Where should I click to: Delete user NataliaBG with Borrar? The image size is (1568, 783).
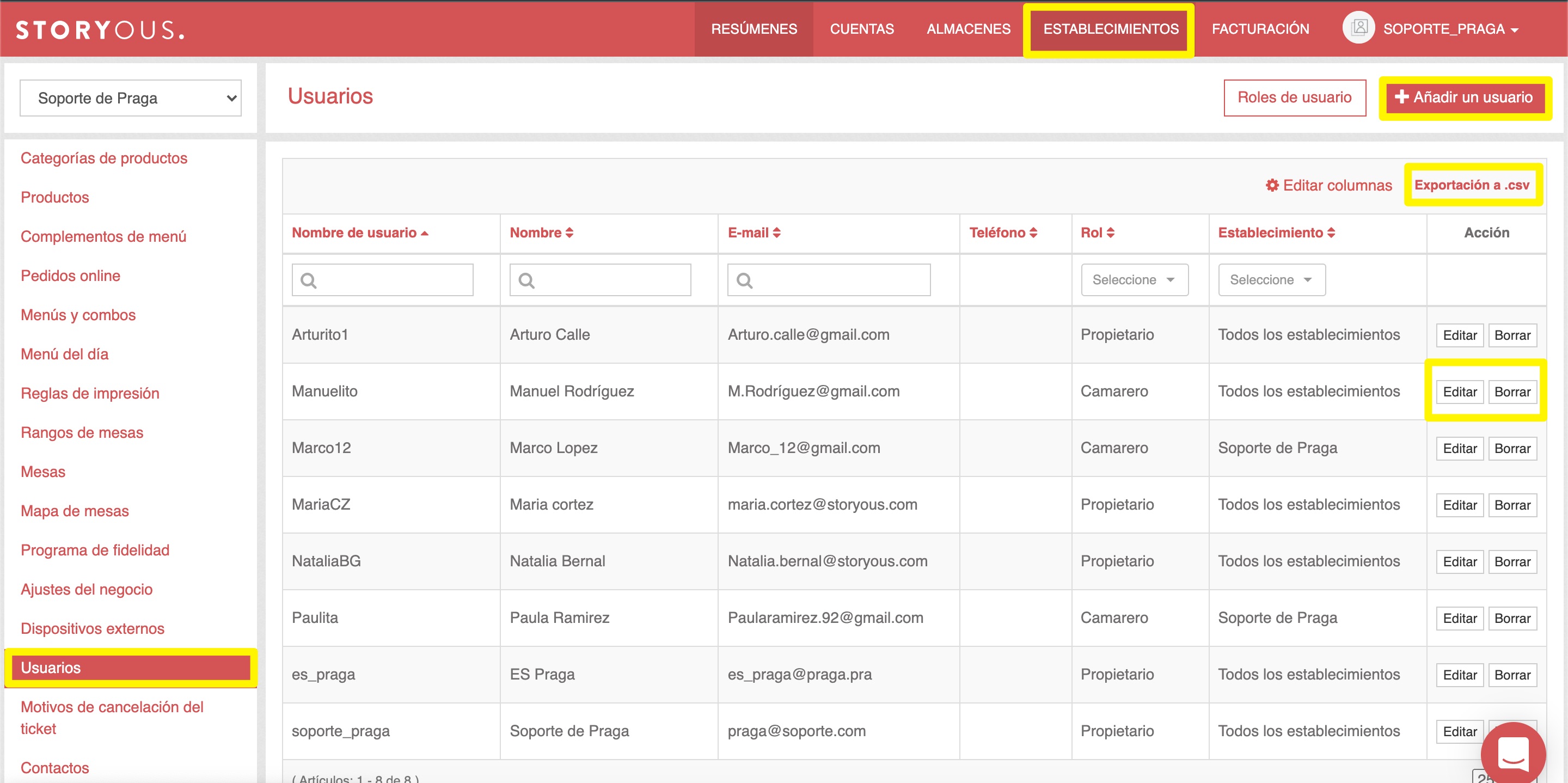point(1512,561)
